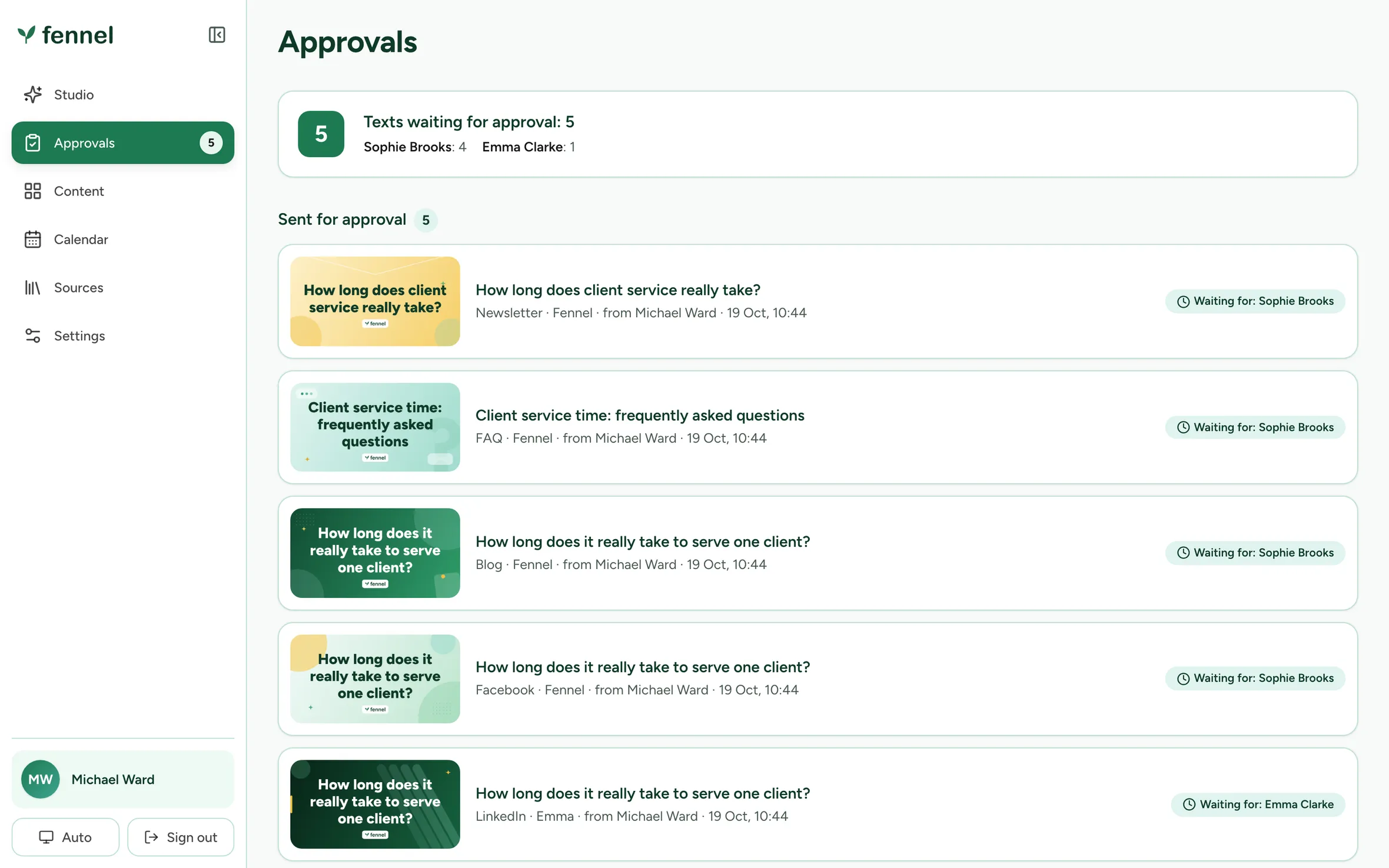The height and width of the screenshot is (868, 1389).
Task: Click clock icon on Emma Clarke status
Action: click(x=1189, y=804)
